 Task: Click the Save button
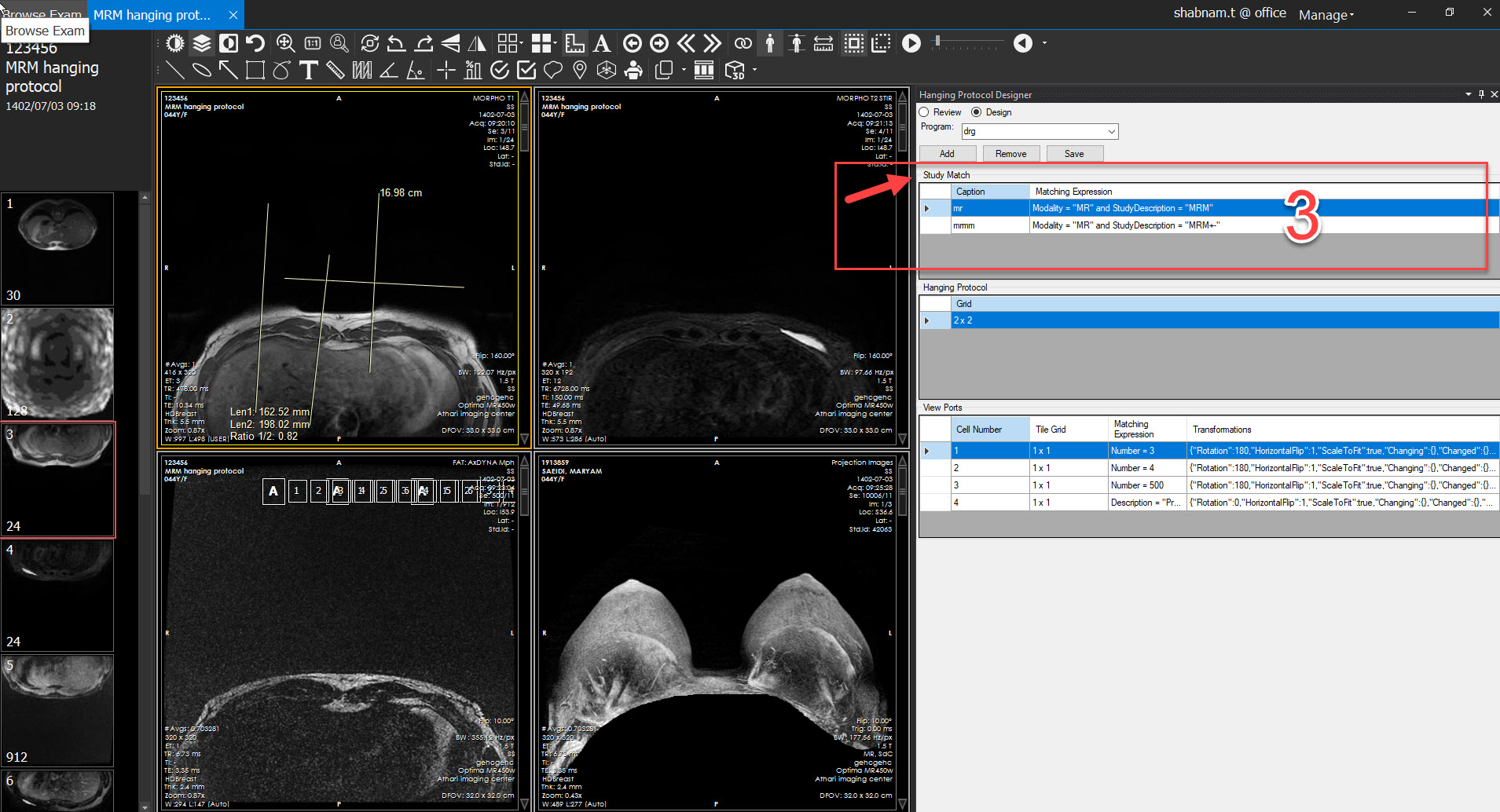pyautogui.click(x=1074, y=153)
